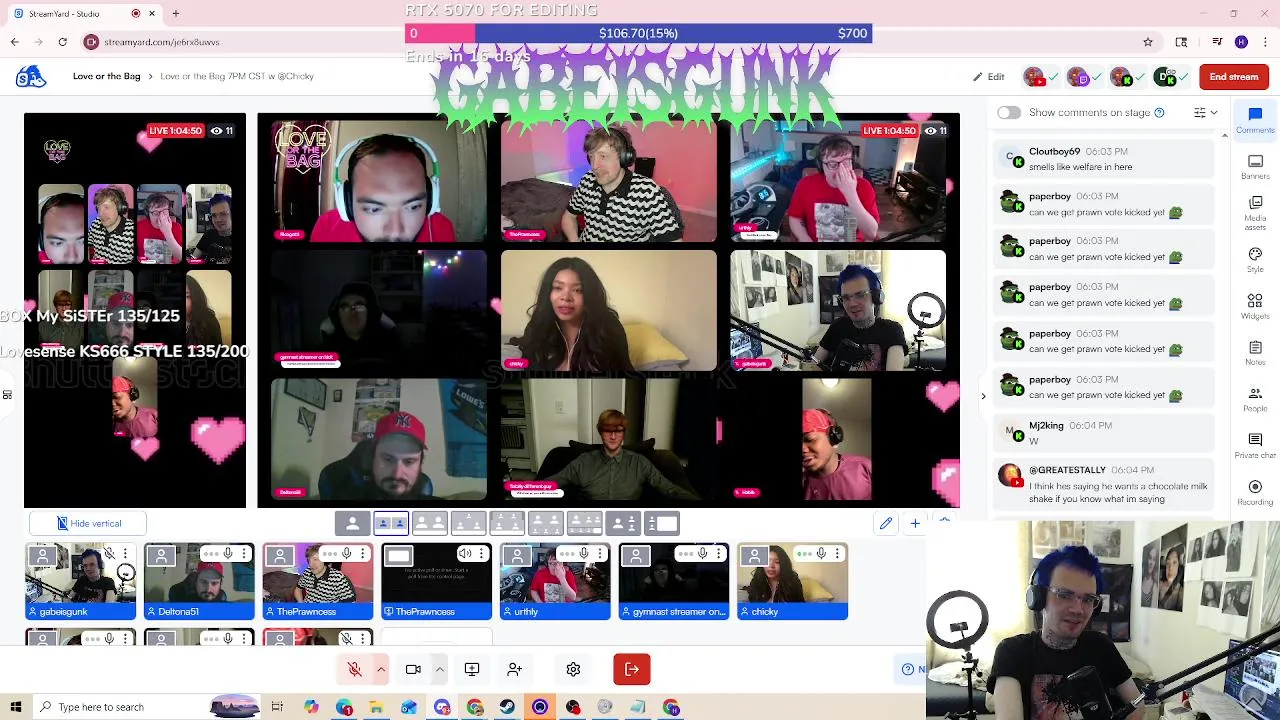Select the four-person layout icon
The width and height of the screenshot is (1280, 720).
(507, 523)
